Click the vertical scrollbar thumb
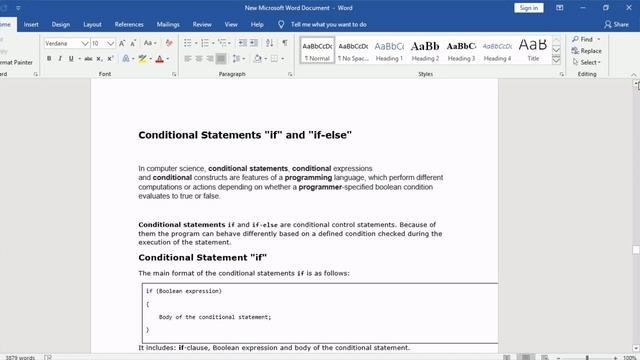The height and width of the screenshot is (360, 640). coord(636,250)
